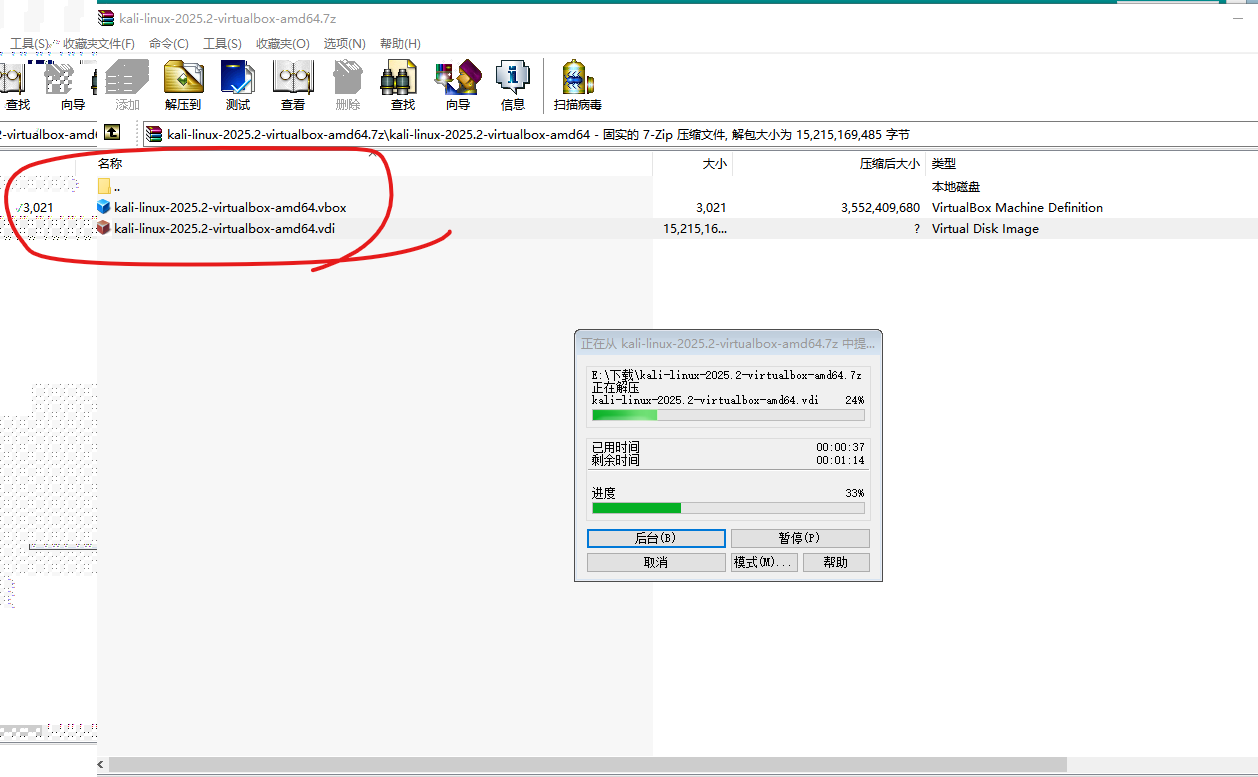
Task: Click the 24% file extraction progress bar
Action: tap(728, 415)
